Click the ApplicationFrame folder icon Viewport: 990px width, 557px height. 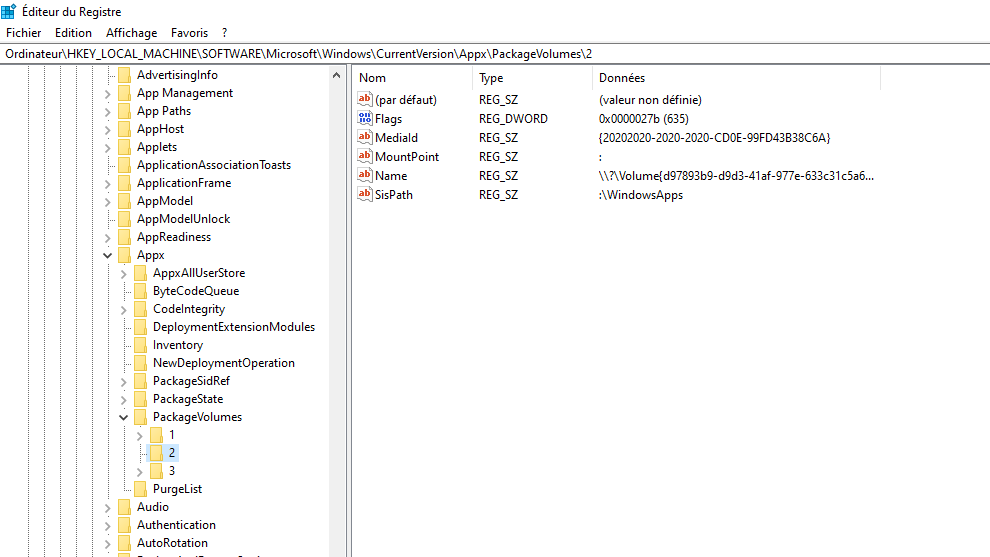(x=124, y=183)
